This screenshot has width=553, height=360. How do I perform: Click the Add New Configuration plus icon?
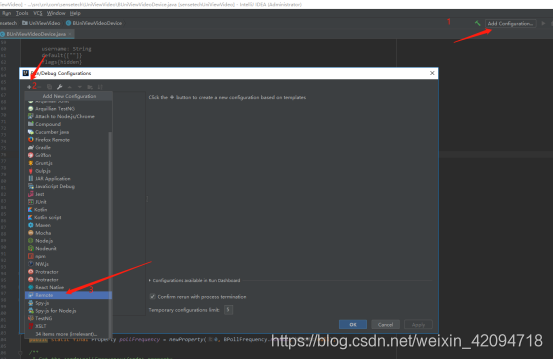pos(29,87)
